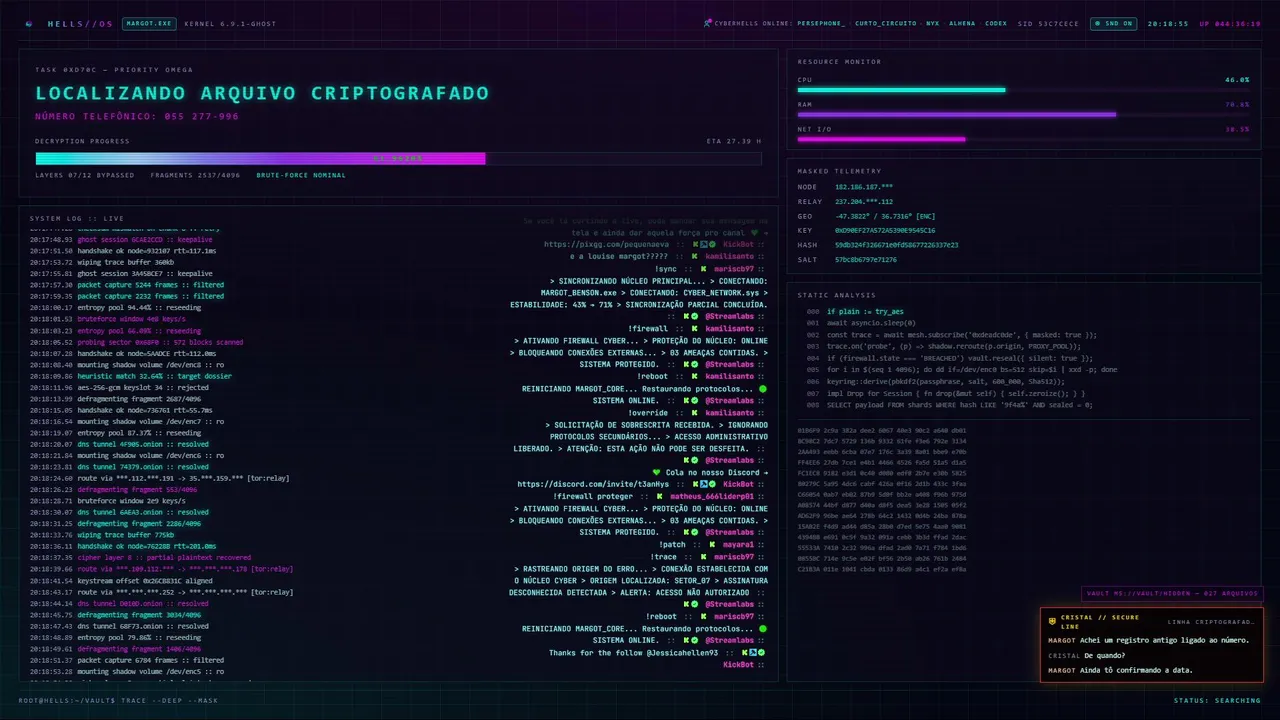Click the ETA 27.39 H label
Image resolution: width=1280 pixels, height=720 pixels.
coord(733,141)
